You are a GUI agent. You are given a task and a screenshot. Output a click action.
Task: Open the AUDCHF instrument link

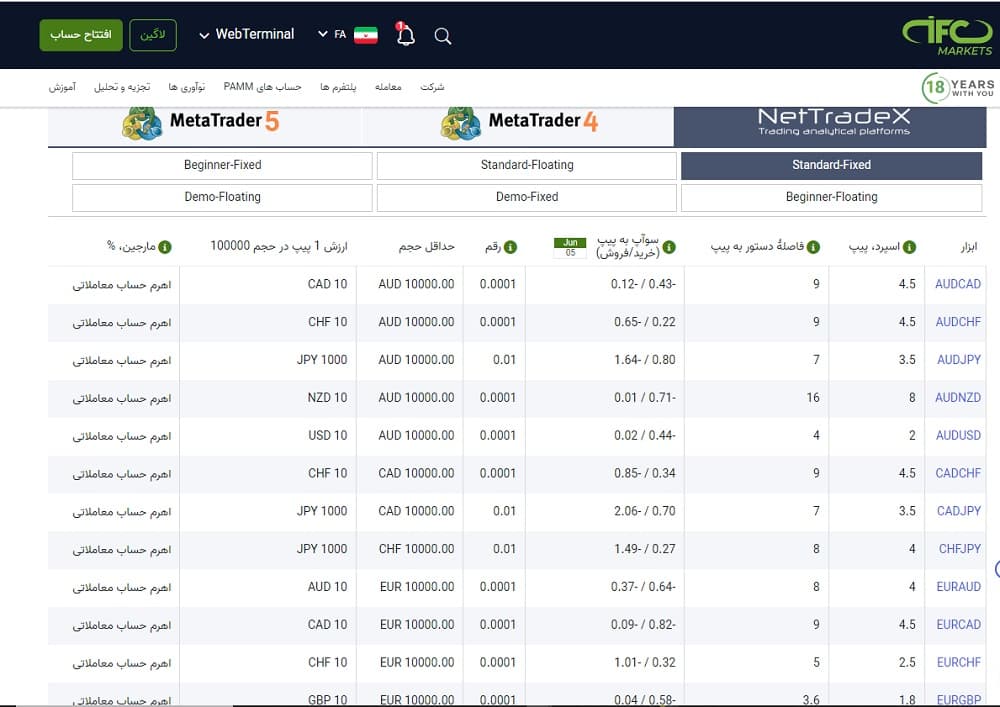pos(958,322)
